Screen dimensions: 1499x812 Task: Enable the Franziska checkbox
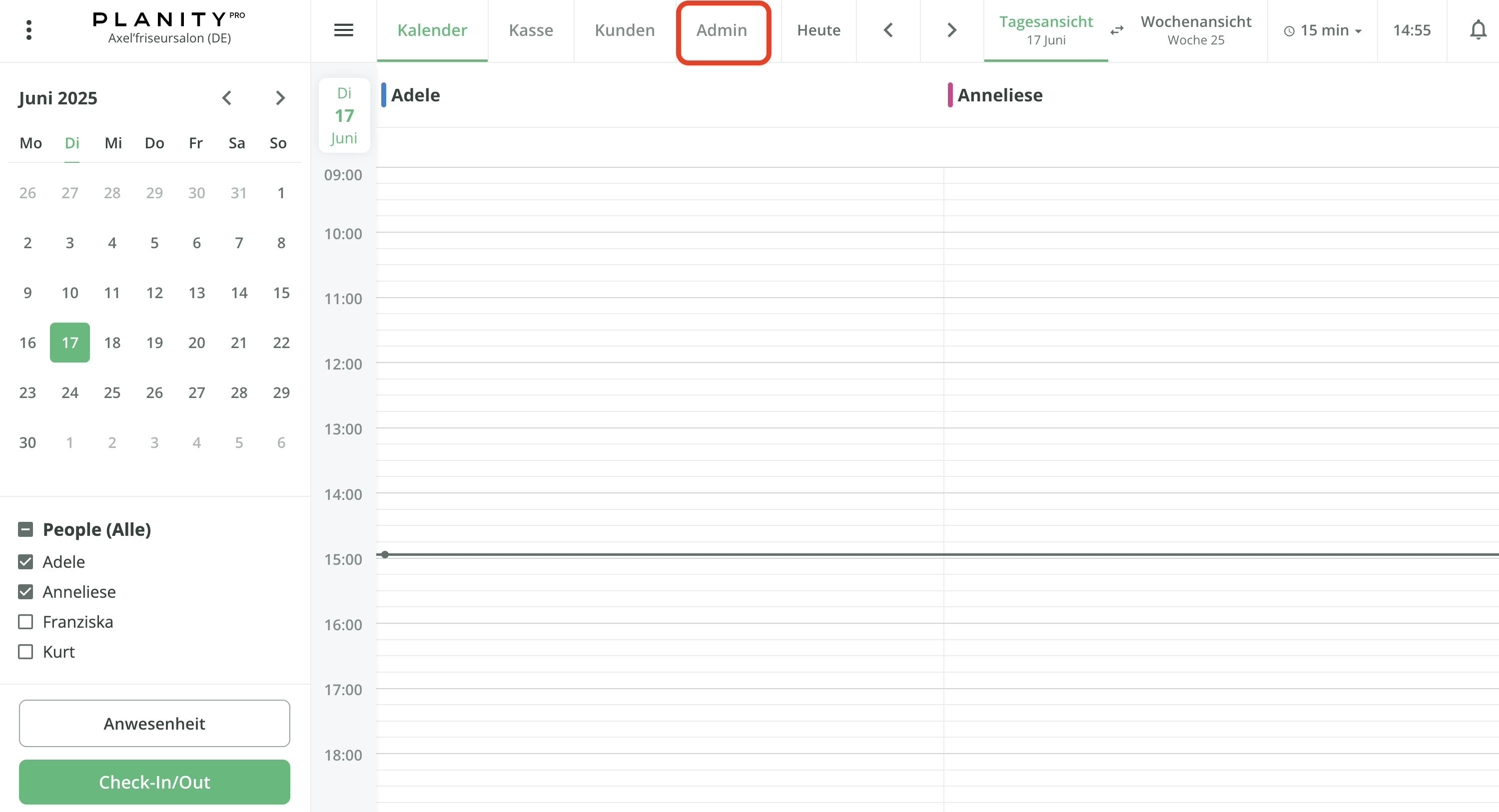pyautogui.click(x=25, y=621)
